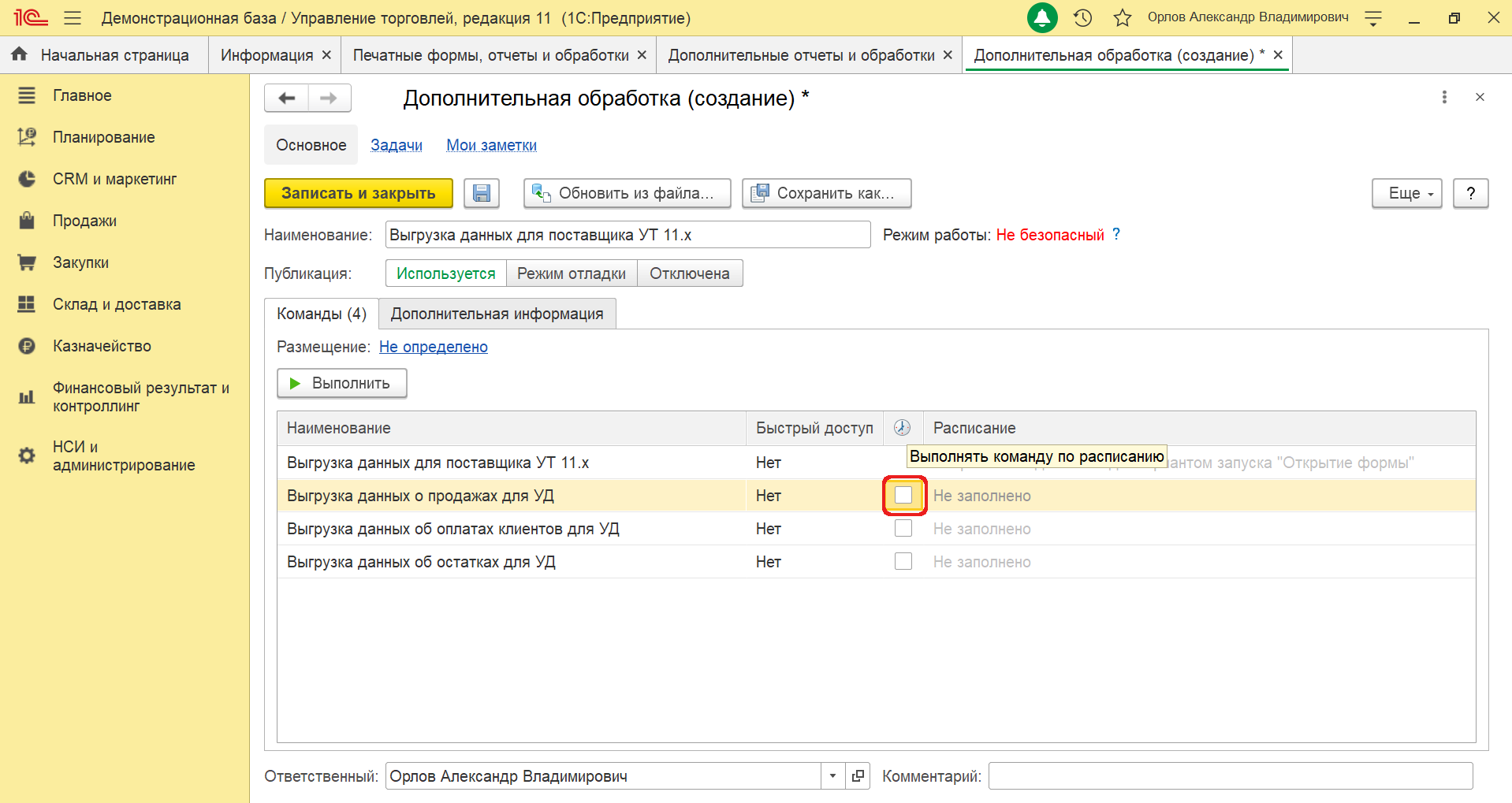Open Начальная страница tab
1512x803 pixels.
coord(105,55)
